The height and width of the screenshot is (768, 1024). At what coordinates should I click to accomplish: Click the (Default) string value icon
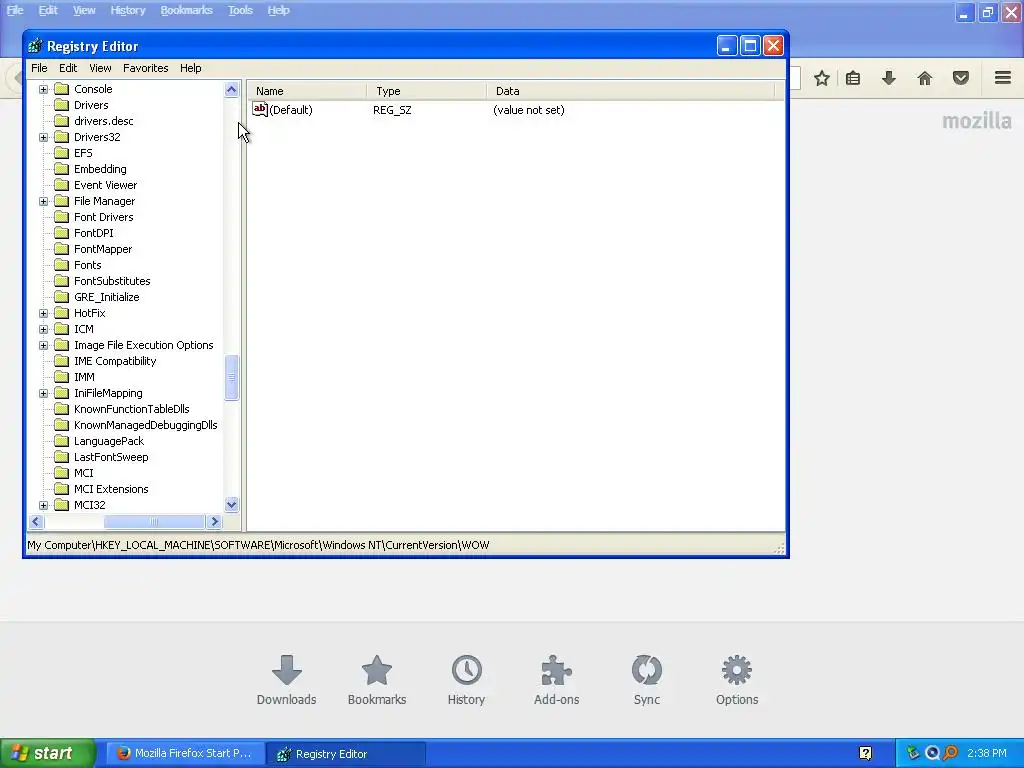click(x=260, y=109)
